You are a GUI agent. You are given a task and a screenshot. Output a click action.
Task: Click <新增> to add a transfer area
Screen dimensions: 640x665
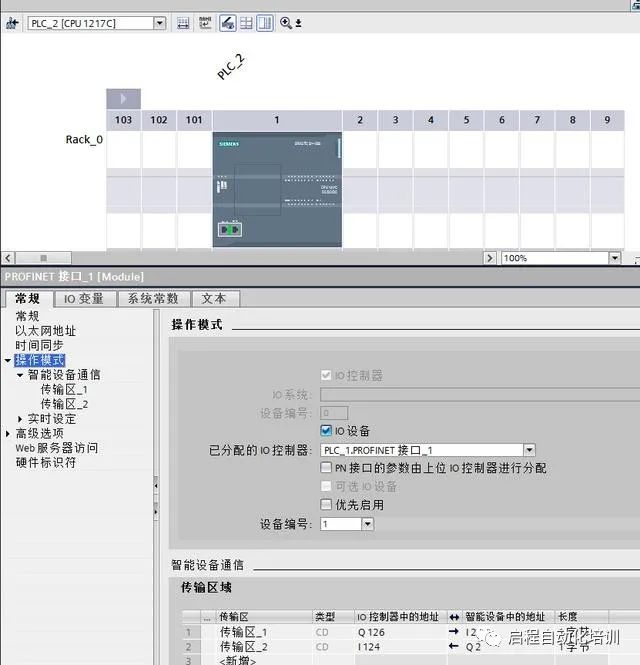[238, 661]
